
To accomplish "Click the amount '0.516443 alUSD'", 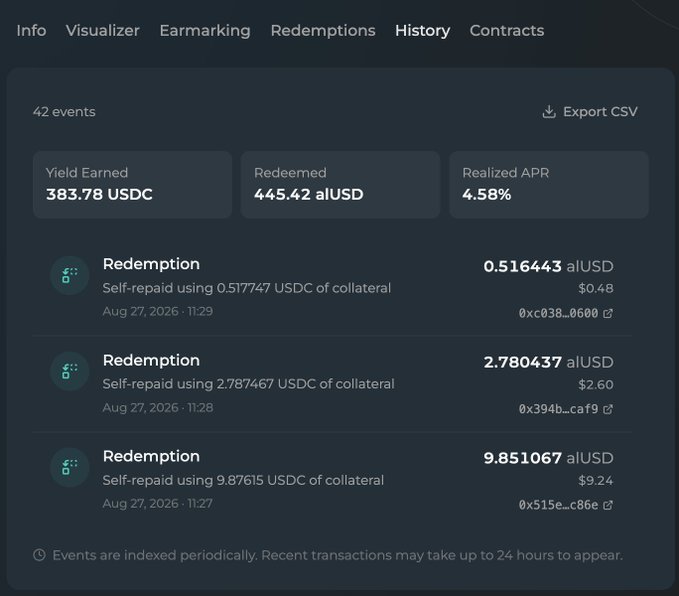I will pos(548,266).
